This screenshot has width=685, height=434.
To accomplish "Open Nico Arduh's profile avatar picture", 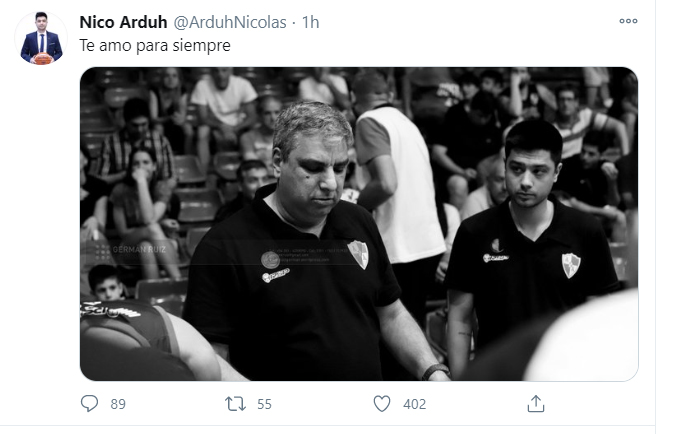I will (x=41, y=38).
